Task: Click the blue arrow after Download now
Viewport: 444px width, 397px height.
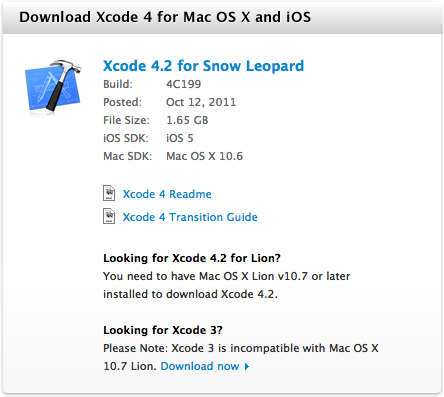Action: [247, 367]
